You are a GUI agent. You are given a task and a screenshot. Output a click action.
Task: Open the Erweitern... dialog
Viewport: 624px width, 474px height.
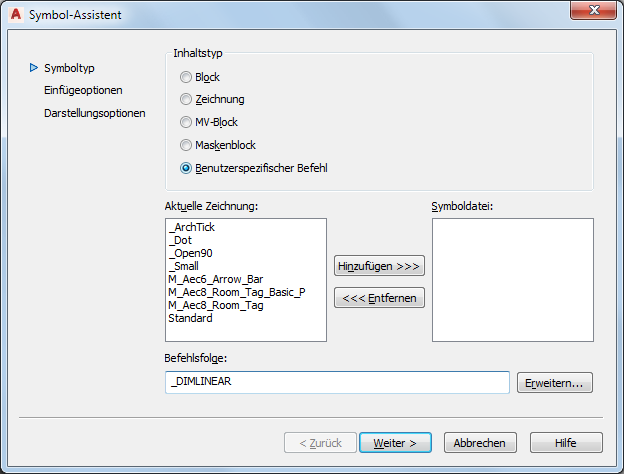[x=555, y=383]
